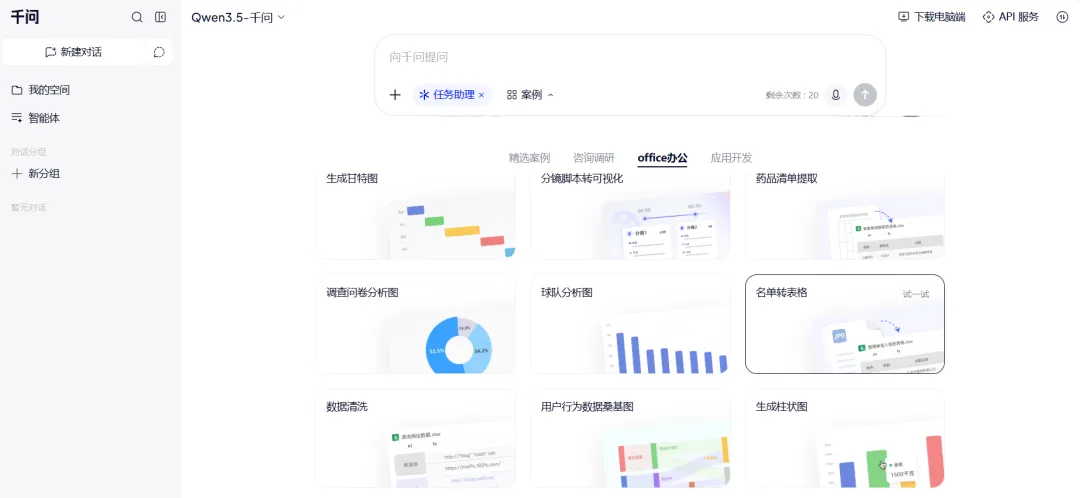
Task: Focus the 向千问提问 input field
Action: point(630,57)
